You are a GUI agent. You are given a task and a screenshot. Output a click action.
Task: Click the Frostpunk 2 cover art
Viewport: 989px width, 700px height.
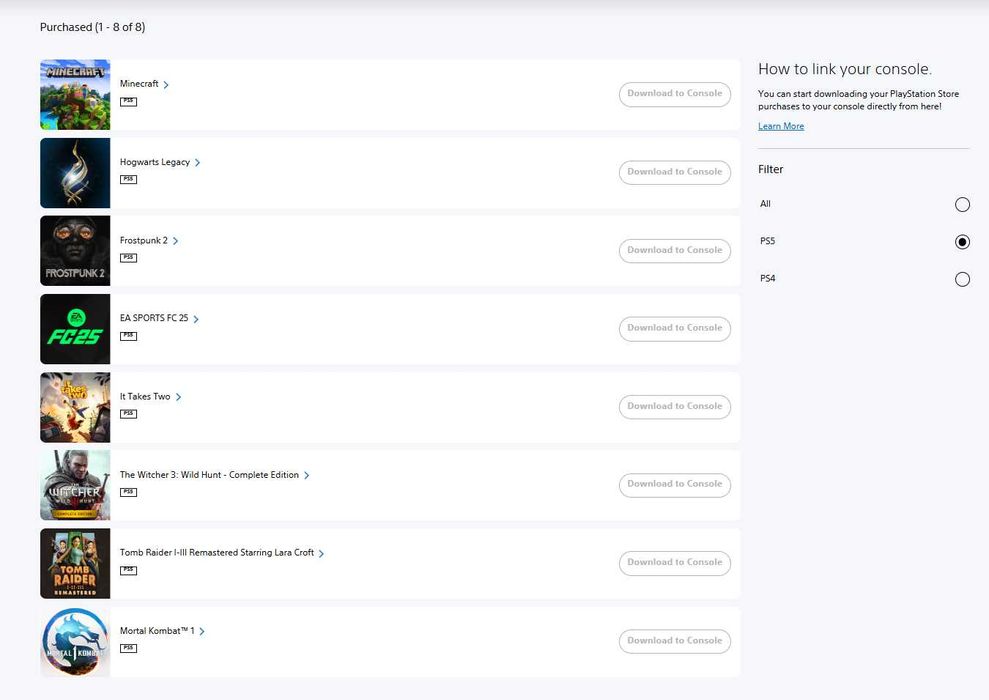pyautogui.click(x=75, y=251)
